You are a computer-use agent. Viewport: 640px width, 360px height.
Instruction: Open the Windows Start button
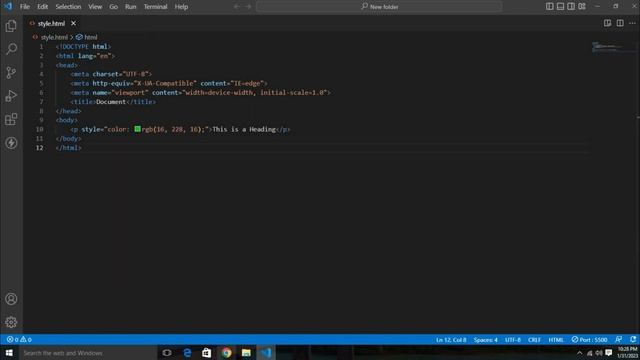(x=9, y=353)
